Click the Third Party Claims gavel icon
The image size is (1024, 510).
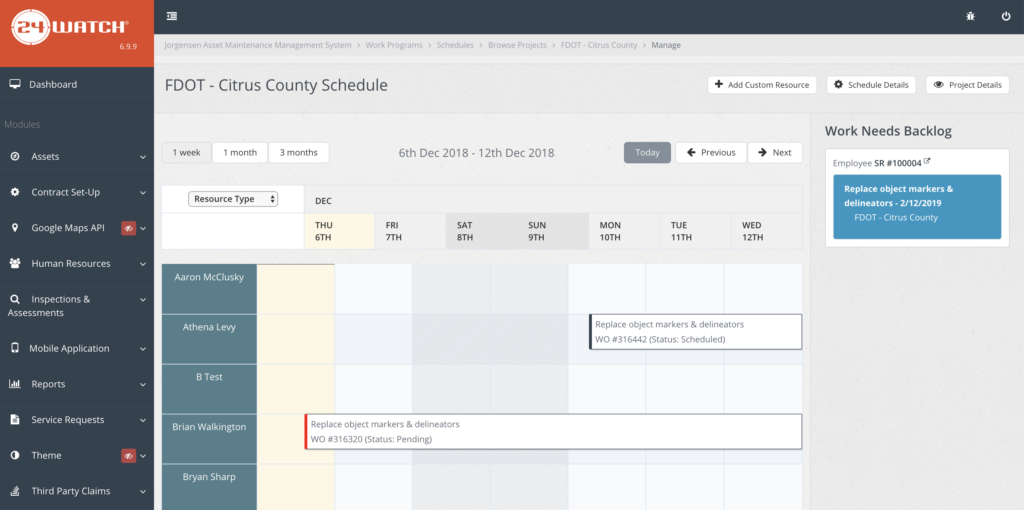pos(15,491)
